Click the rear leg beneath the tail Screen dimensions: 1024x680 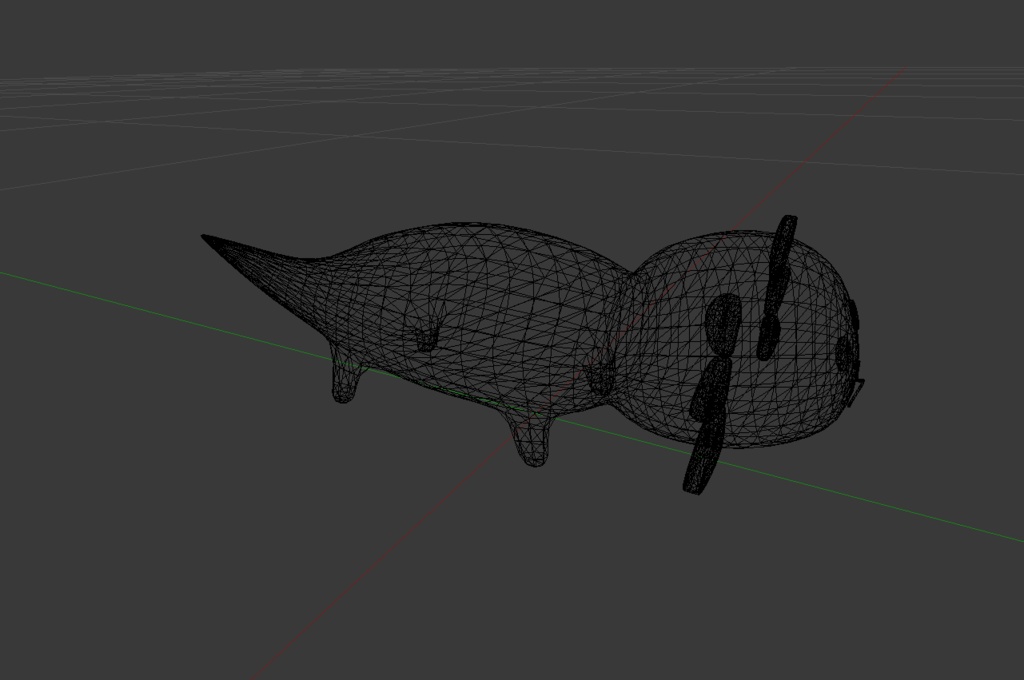pos(343,381)
